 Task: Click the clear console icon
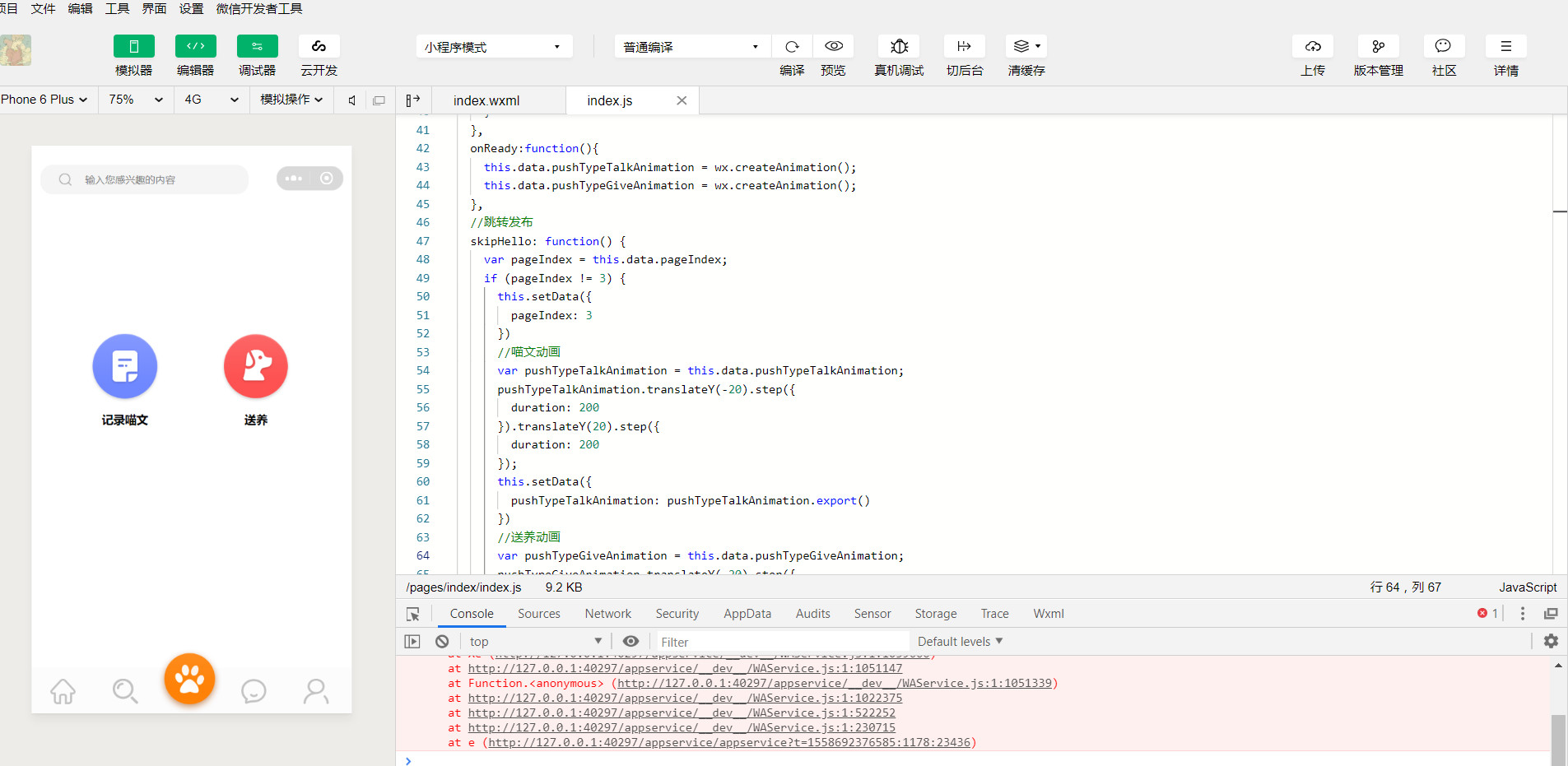click(x=442, y=642)
